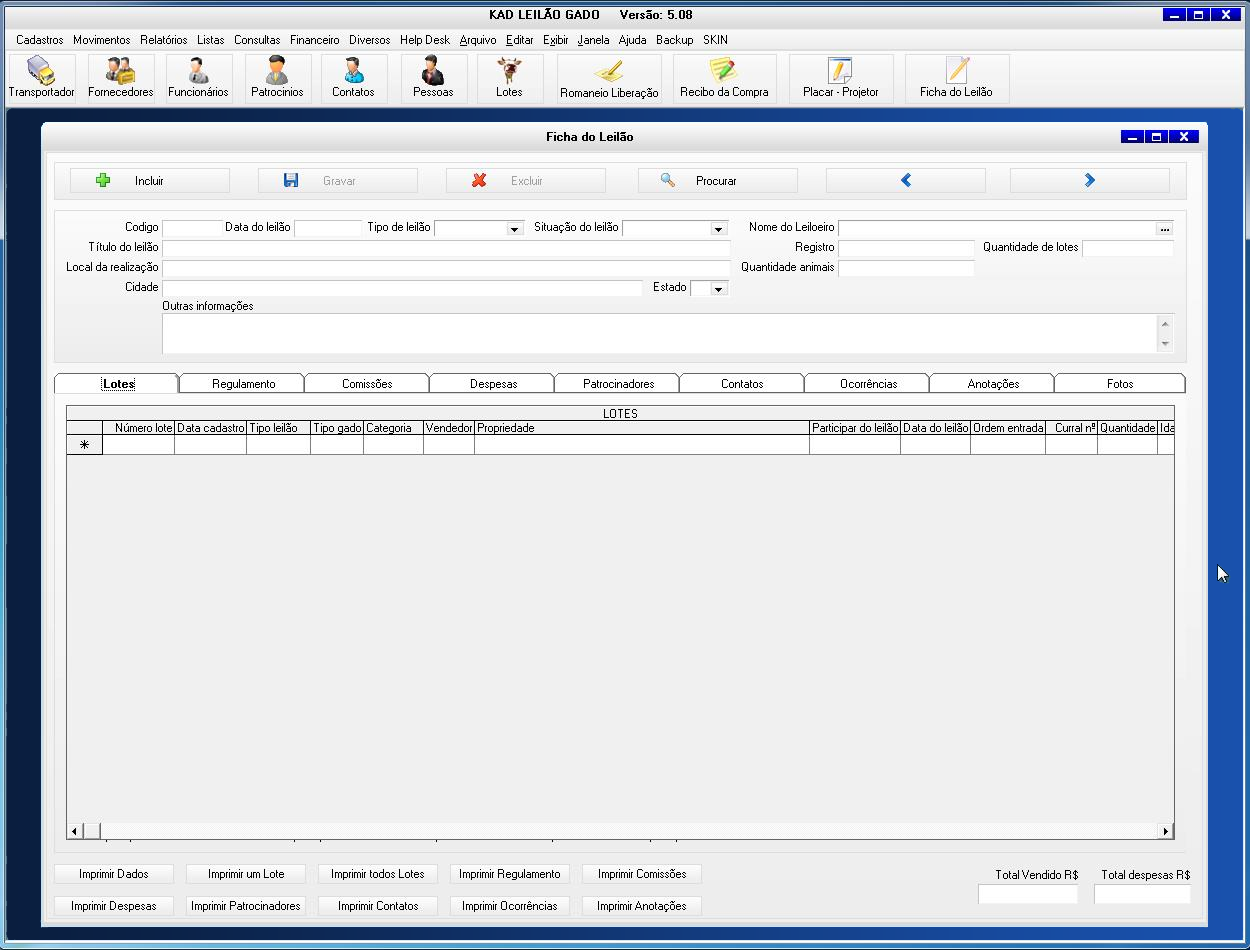Image resolution: width=1250 pixels, height=950 pixels.
Task: Click the Excluir delete button
Action: pos(526,181)
